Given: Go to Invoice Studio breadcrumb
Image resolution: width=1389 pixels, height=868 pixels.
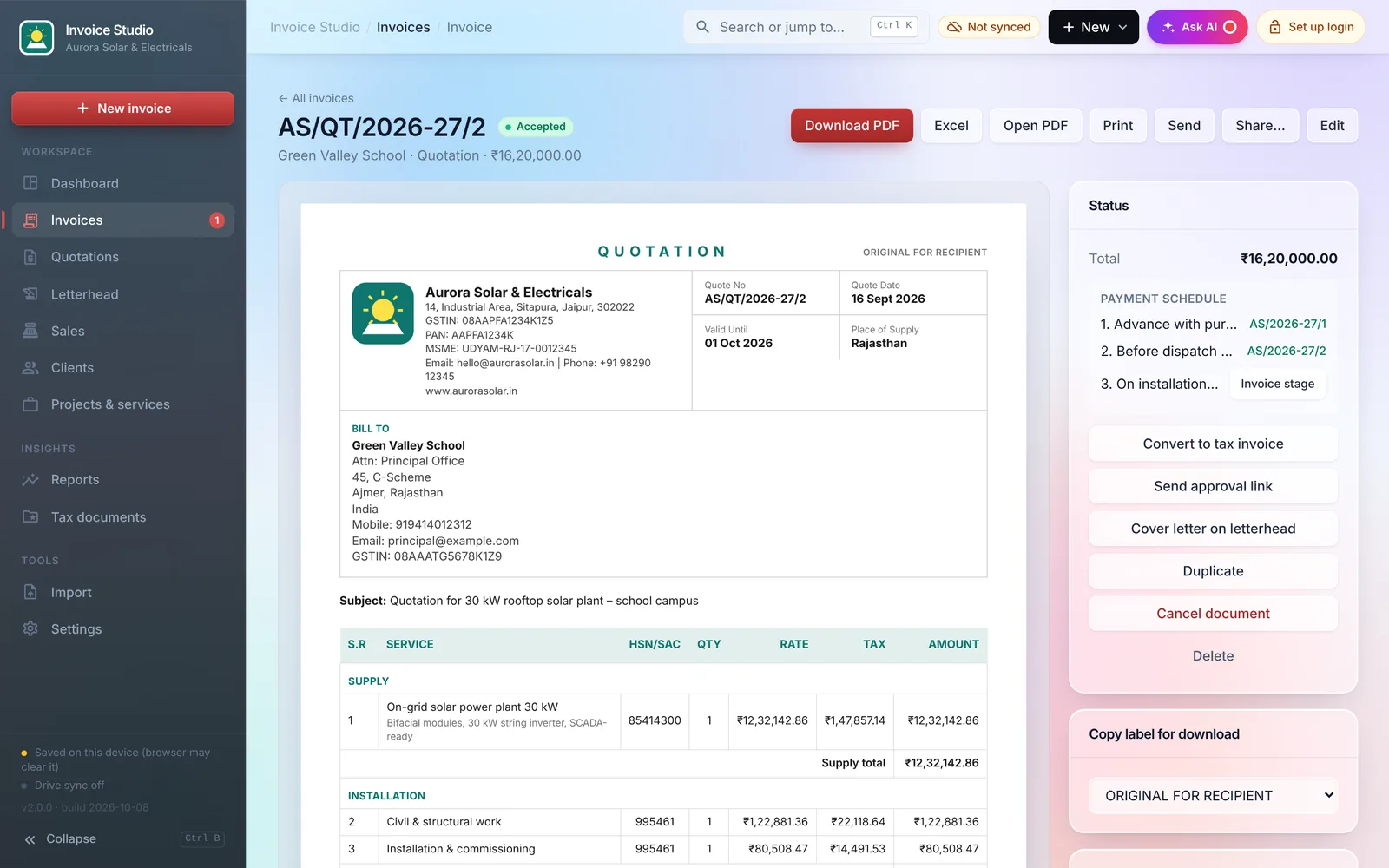Looking at the screenshot, I should (315, 27).
